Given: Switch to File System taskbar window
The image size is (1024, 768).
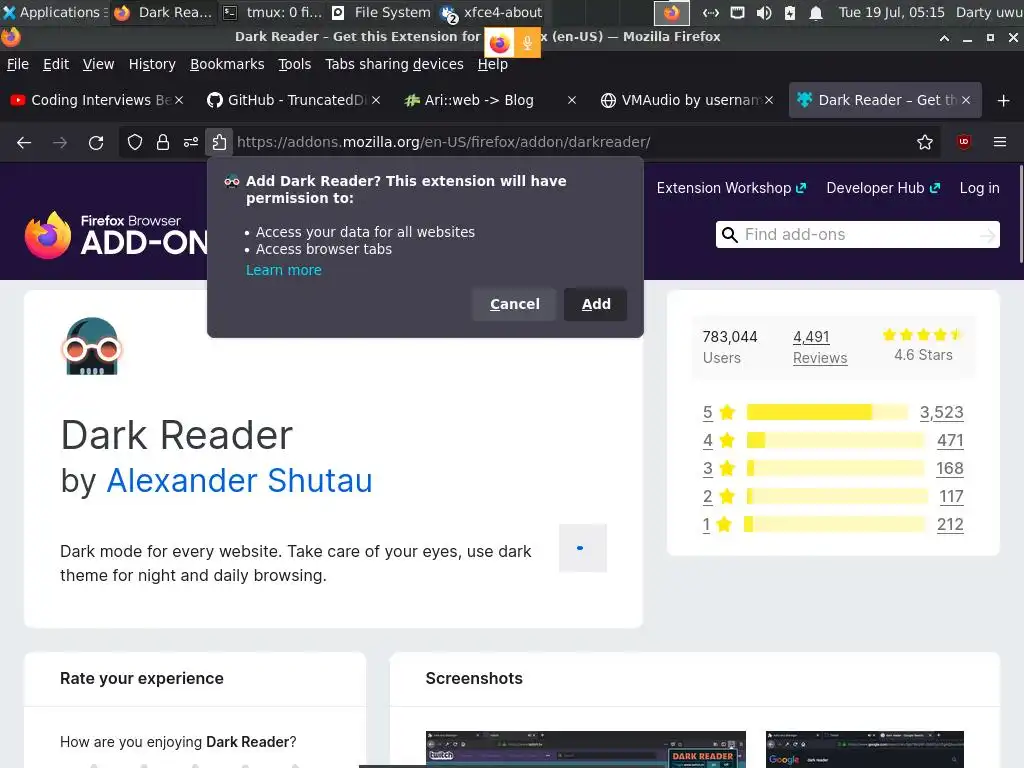Looking at the screenshot, I should coord(381,12).
